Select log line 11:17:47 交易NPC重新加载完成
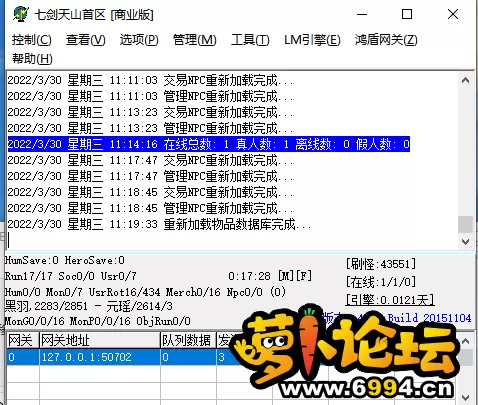The image size is (478, 405). [x=150, y=160]
